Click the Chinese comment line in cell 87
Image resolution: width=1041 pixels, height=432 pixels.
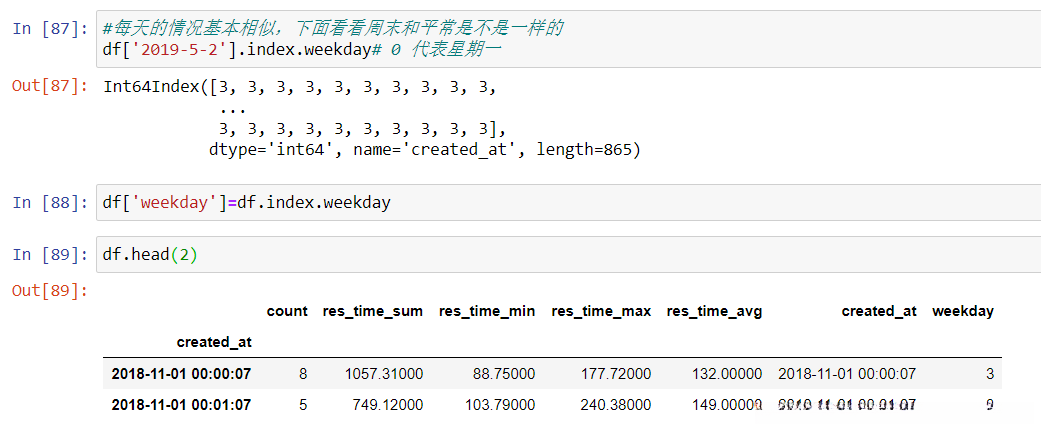[x=332, y=28]
